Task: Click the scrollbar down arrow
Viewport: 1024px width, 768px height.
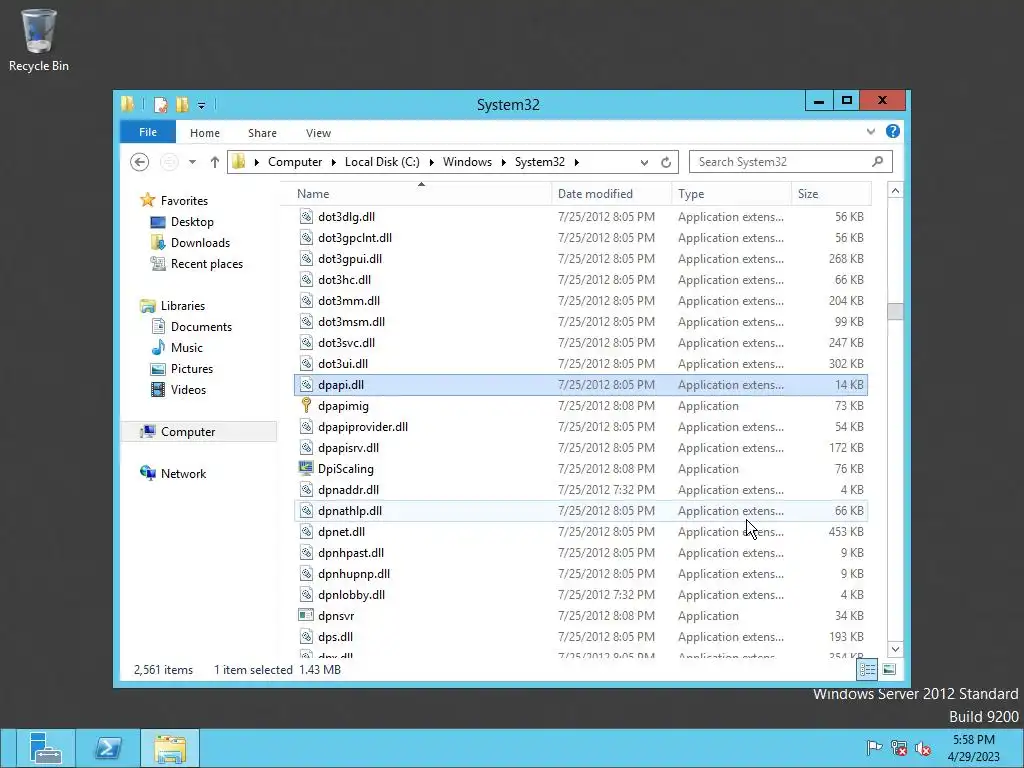Action: point(895,649)
